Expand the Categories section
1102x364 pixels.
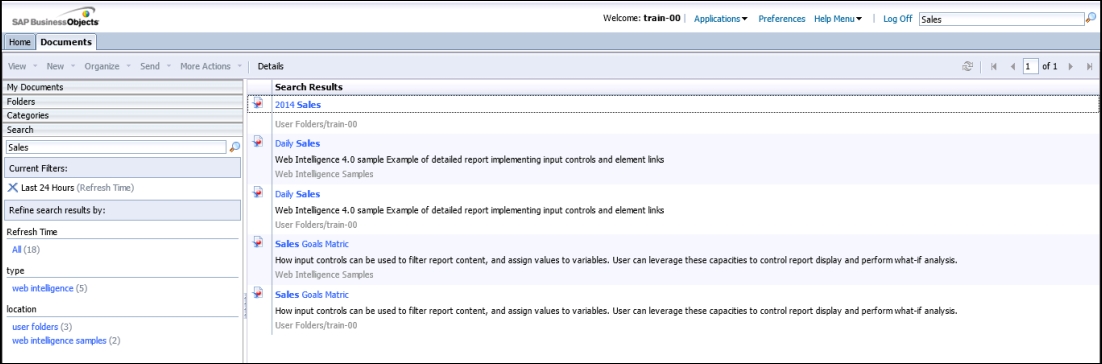(x=122, y=115)
